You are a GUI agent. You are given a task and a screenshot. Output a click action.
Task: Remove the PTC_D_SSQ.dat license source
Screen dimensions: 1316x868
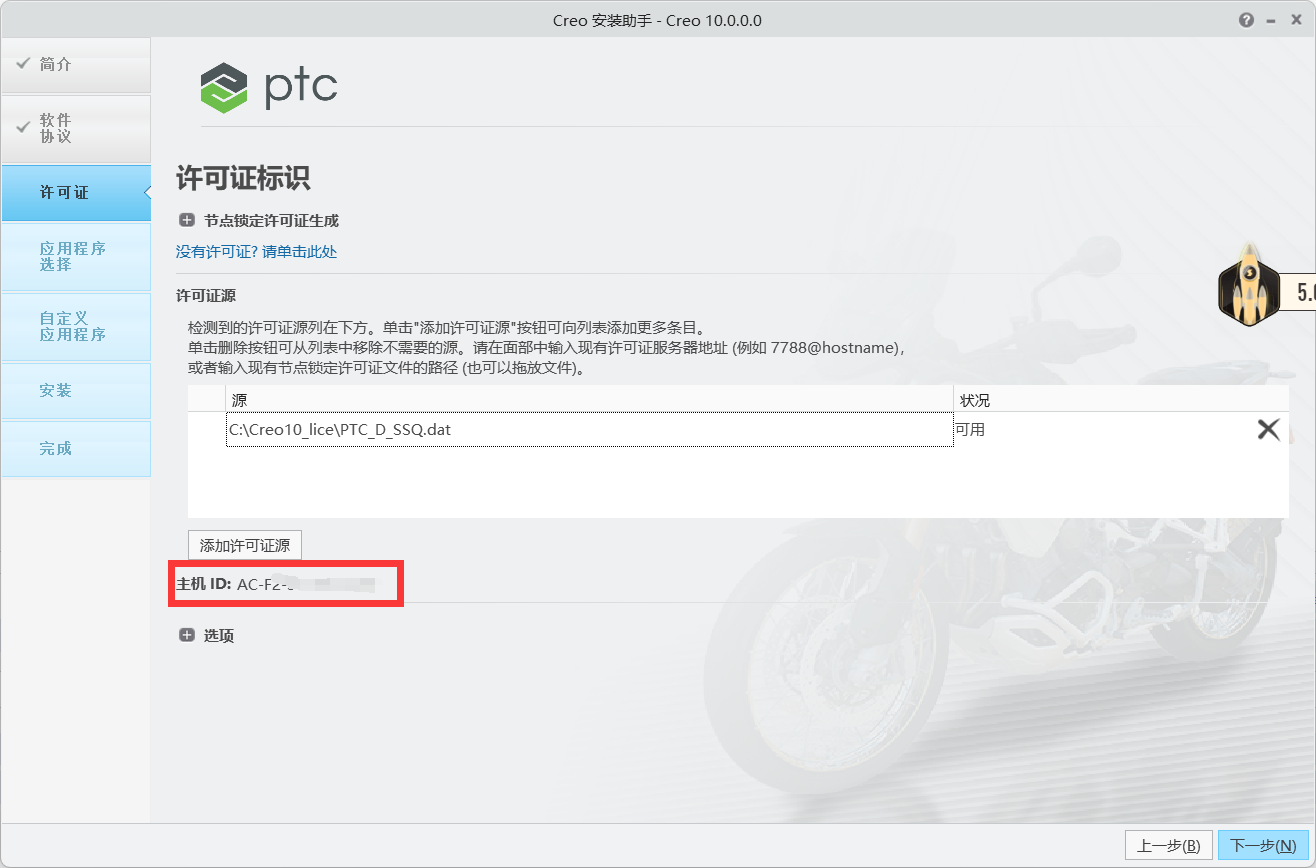(1268, 430)
